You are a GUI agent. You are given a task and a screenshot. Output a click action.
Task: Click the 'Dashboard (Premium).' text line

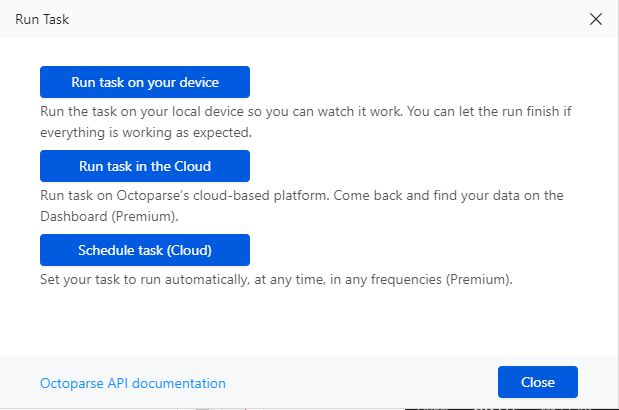click(x=111, y=216)
